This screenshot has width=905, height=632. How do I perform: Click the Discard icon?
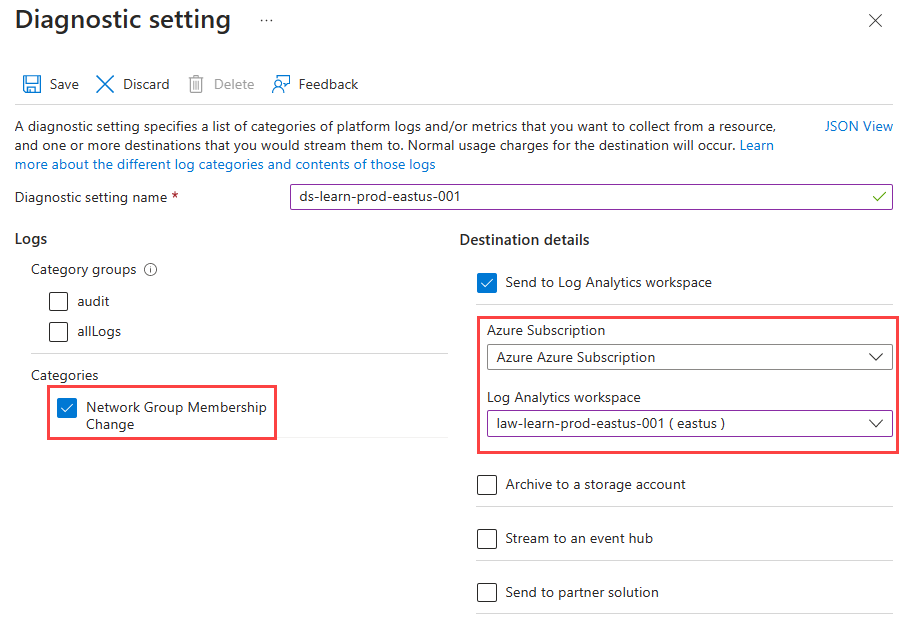tap(105, 84)
